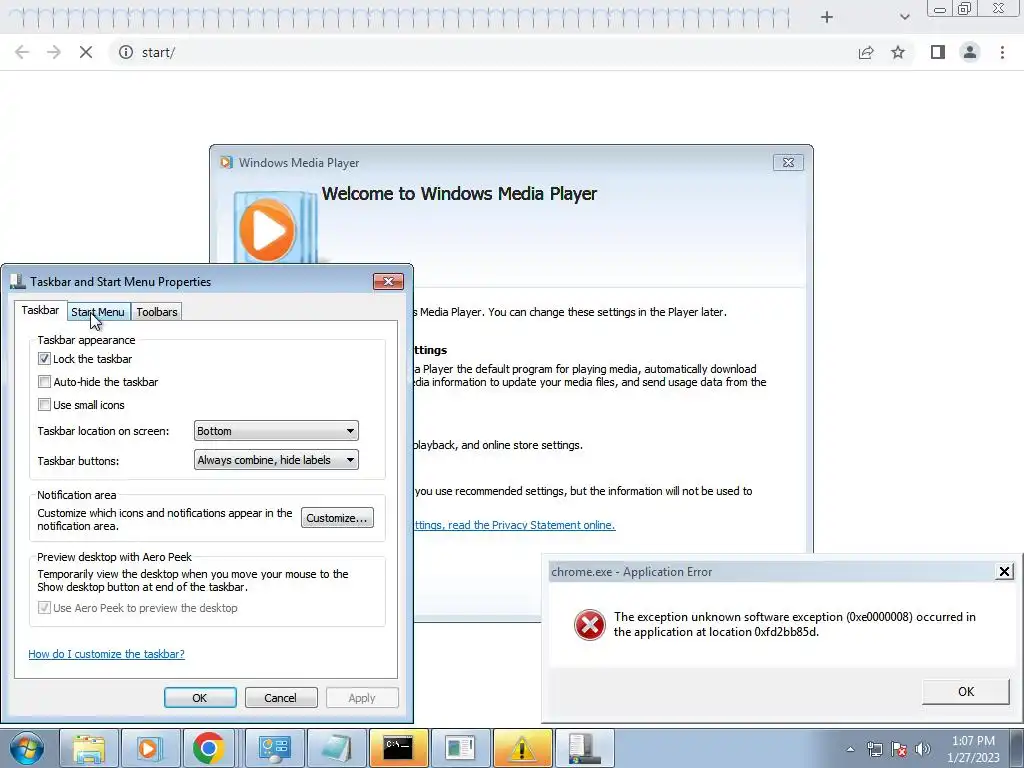Open Chrome profile avatar
The height and width of the screenshot is (768, 1024).
[x=970, y=52]
